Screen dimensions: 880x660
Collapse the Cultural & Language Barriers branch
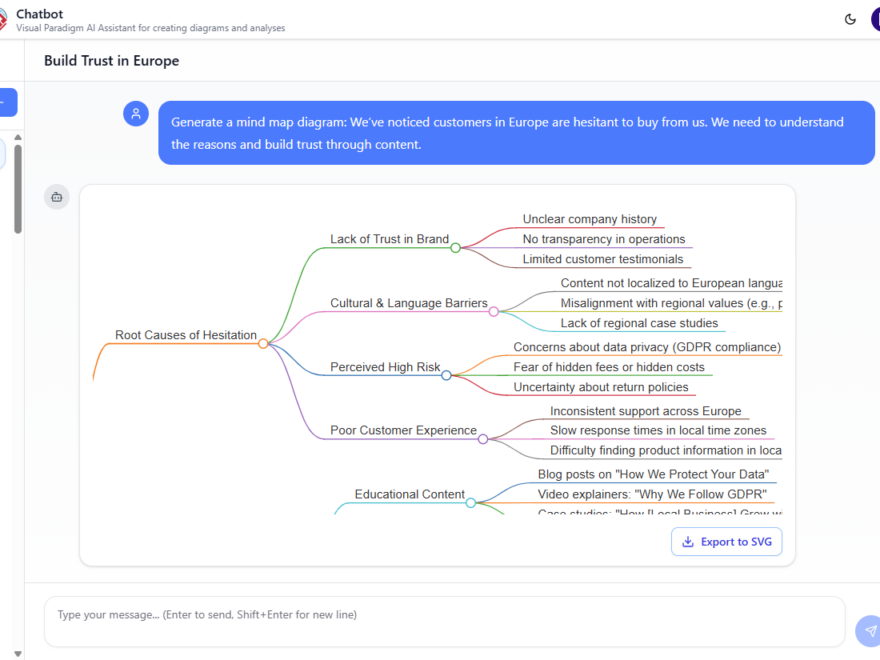493,311
